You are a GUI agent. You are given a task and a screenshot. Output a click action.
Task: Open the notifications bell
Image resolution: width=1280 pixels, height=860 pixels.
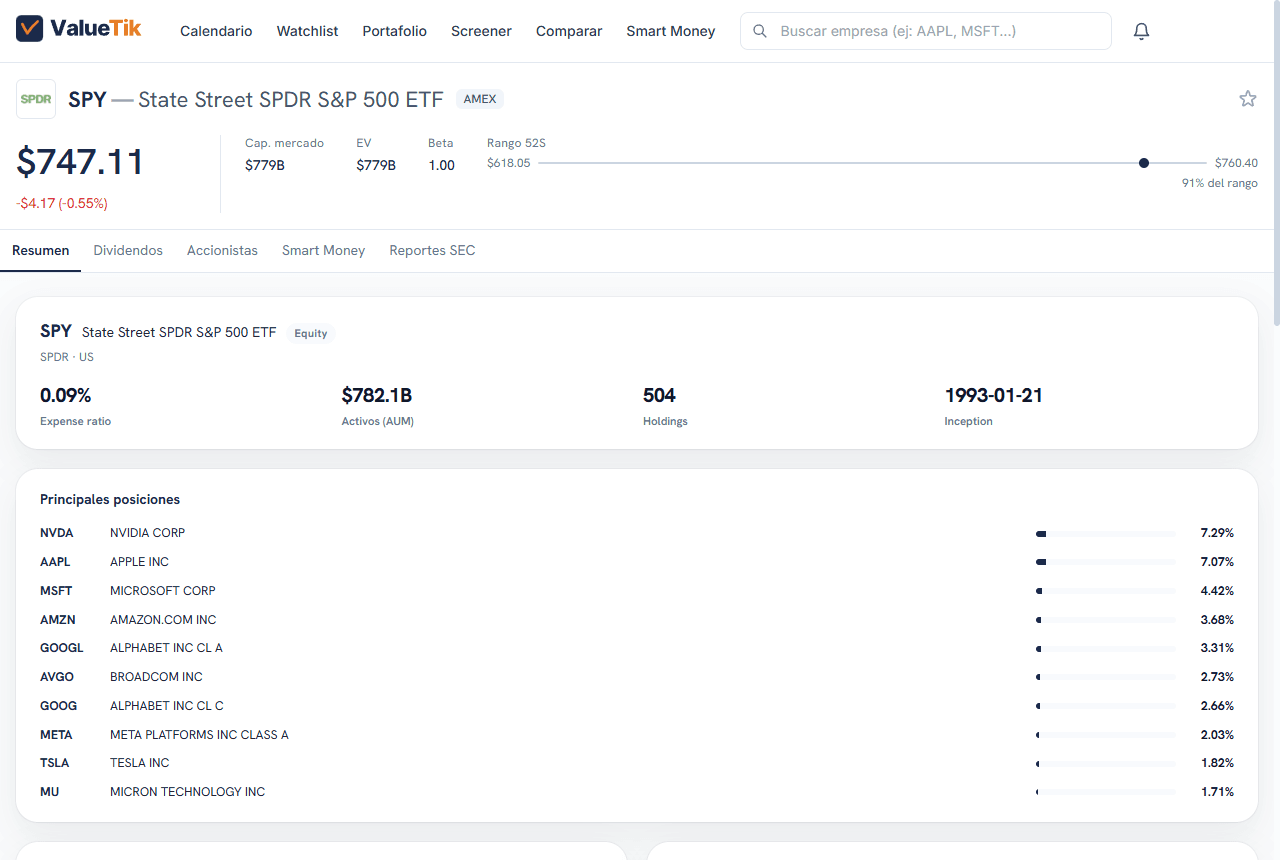click(x=1141, y=31)
